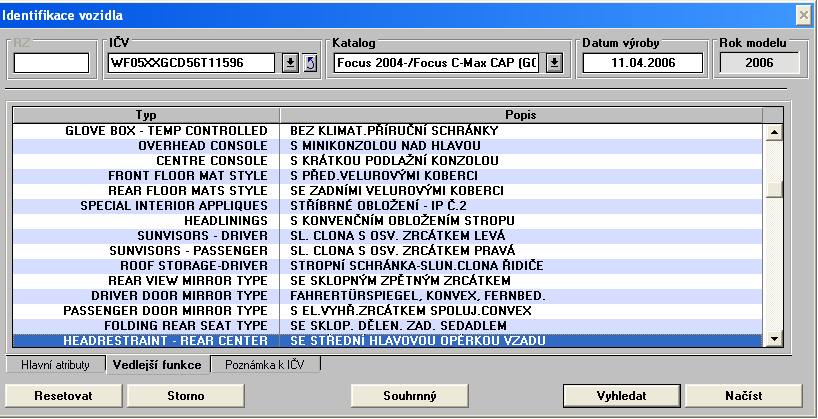Expand the Katalog dropdown
The height and width of the screenshot is (419, 818).
555,63
